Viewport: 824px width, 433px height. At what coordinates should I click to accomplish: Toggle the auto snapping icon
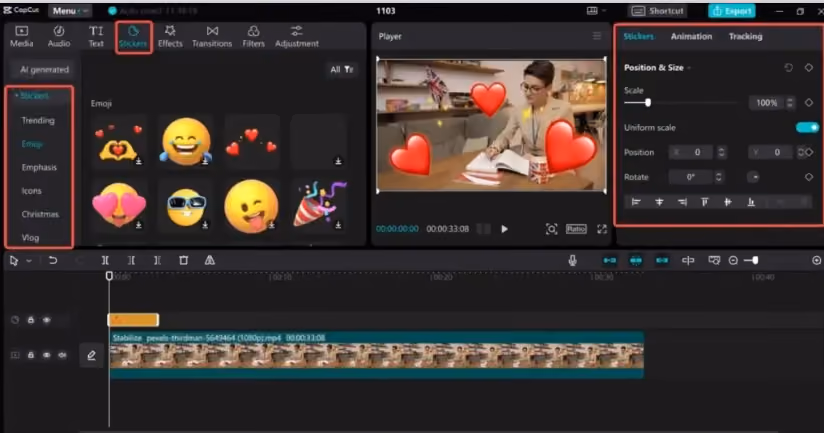click(636, 260)
